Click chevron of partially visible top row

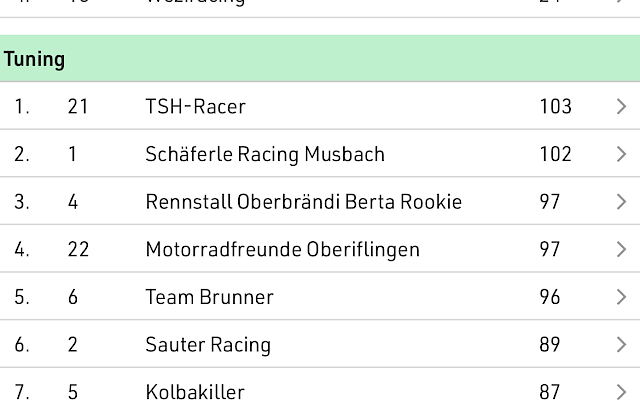coord(621,1)
